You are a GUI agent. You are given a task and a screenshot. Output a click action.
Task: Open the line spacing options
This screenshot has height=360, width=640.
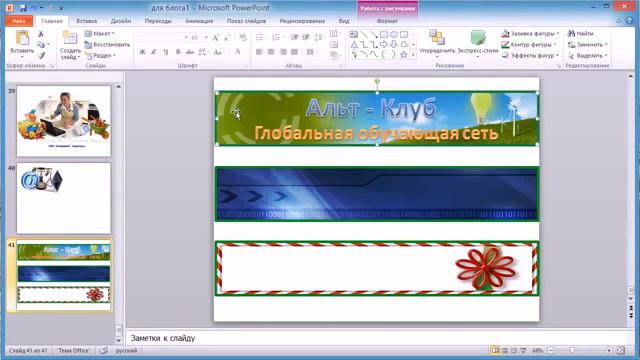pos(319,38)
